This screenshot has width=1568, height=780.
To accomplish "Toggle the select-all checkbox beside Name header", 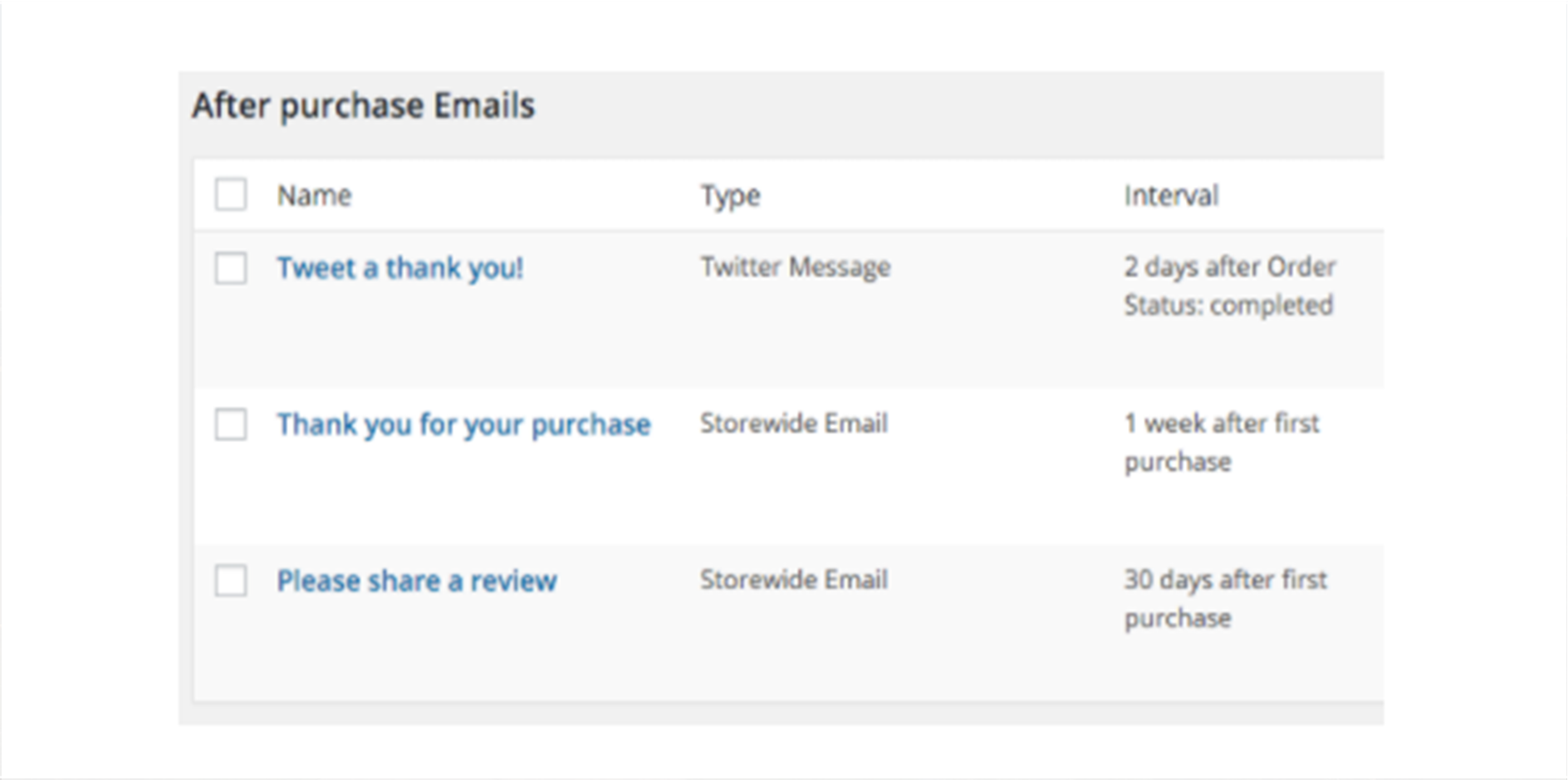I will click(231, 195).
